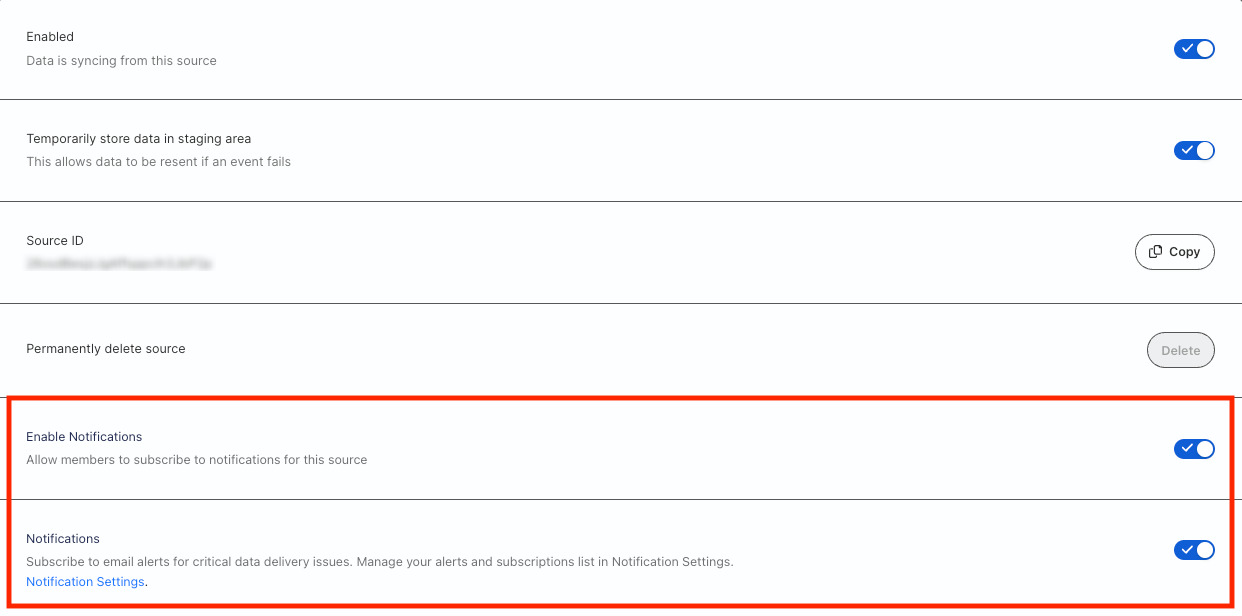Click "Allow members to subscribe" description text
1242x616 pixels.
point(197,460)
